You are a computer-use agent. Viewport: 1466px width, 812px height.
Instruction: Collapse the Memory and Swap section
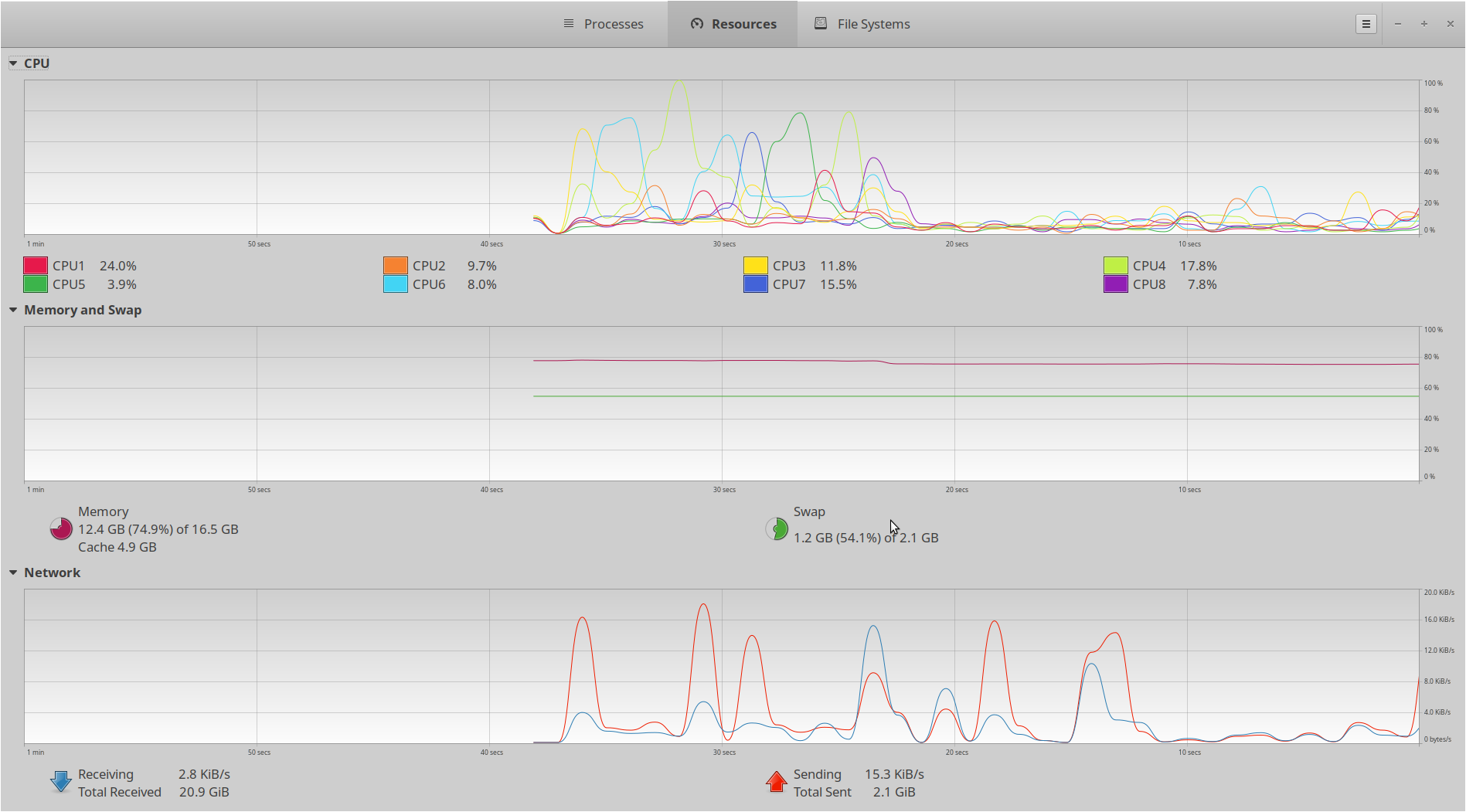[x=13, y=310]
